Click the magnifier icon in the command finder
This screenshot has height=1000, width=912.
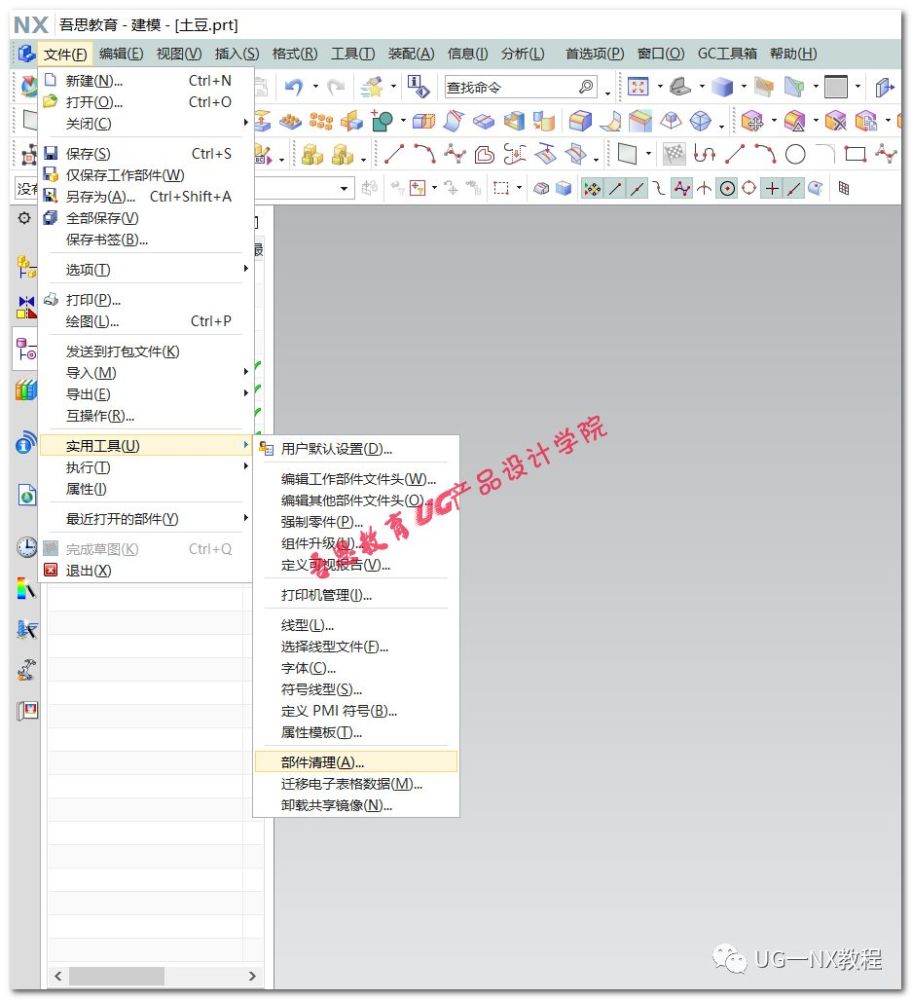(x=586, y=87)
